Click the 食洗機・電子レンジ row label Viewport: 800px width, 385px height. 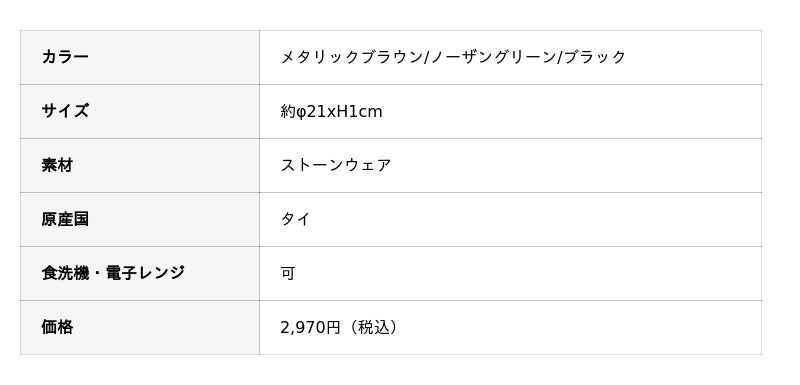point(140,273)
